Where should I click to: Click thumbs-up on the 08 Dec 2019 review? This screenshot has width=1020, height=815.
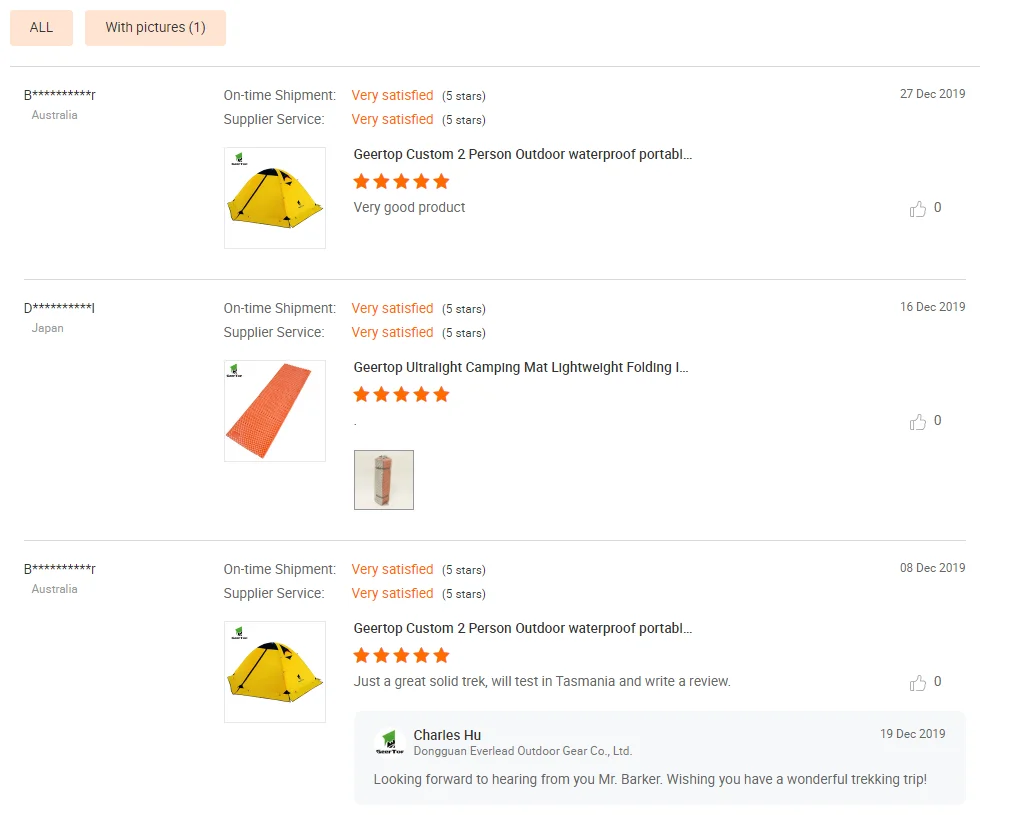(x=918, y=683)
